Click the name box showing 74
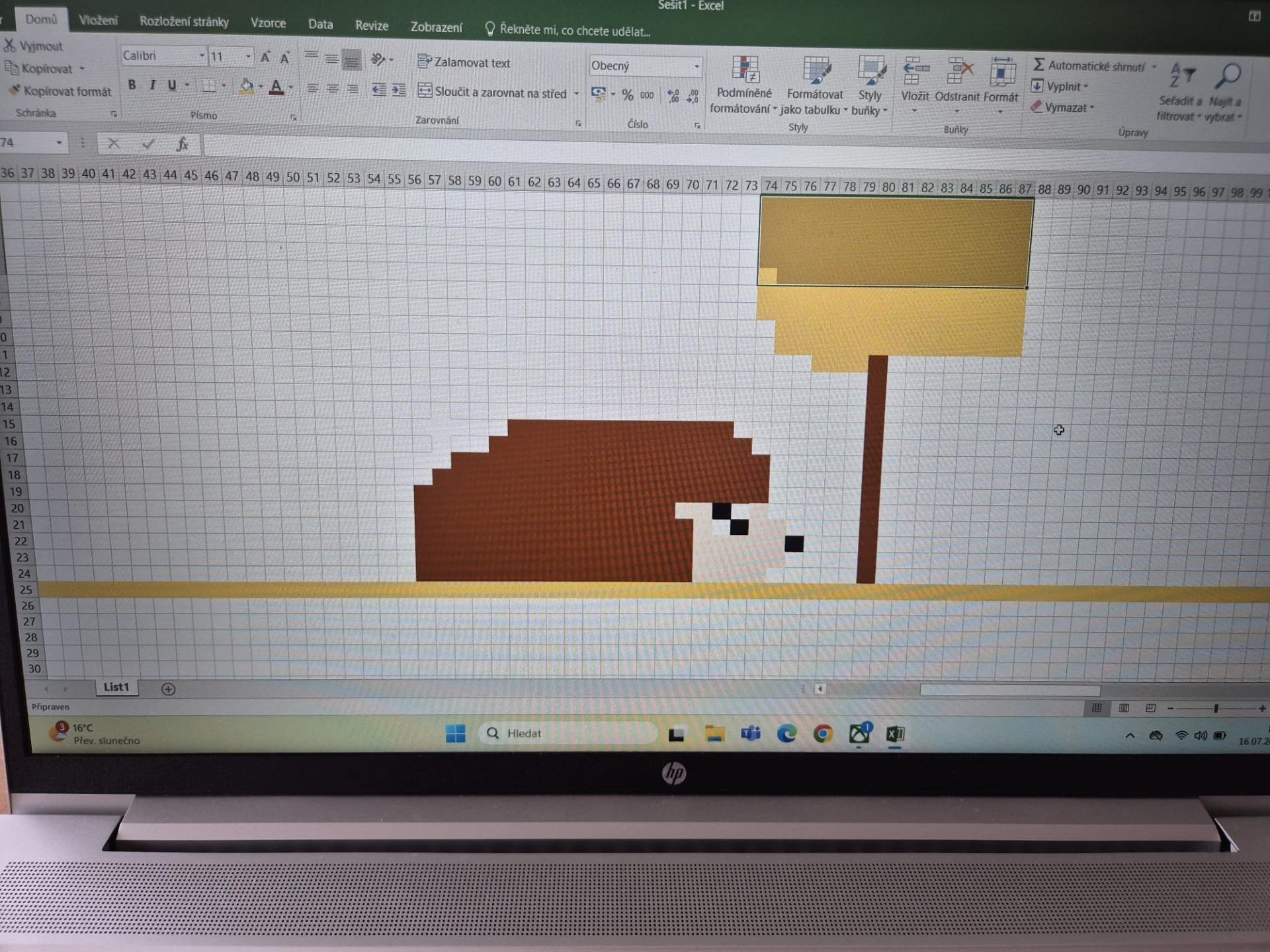The width and height of the screenshot is (1270, 952). point(26,142)
